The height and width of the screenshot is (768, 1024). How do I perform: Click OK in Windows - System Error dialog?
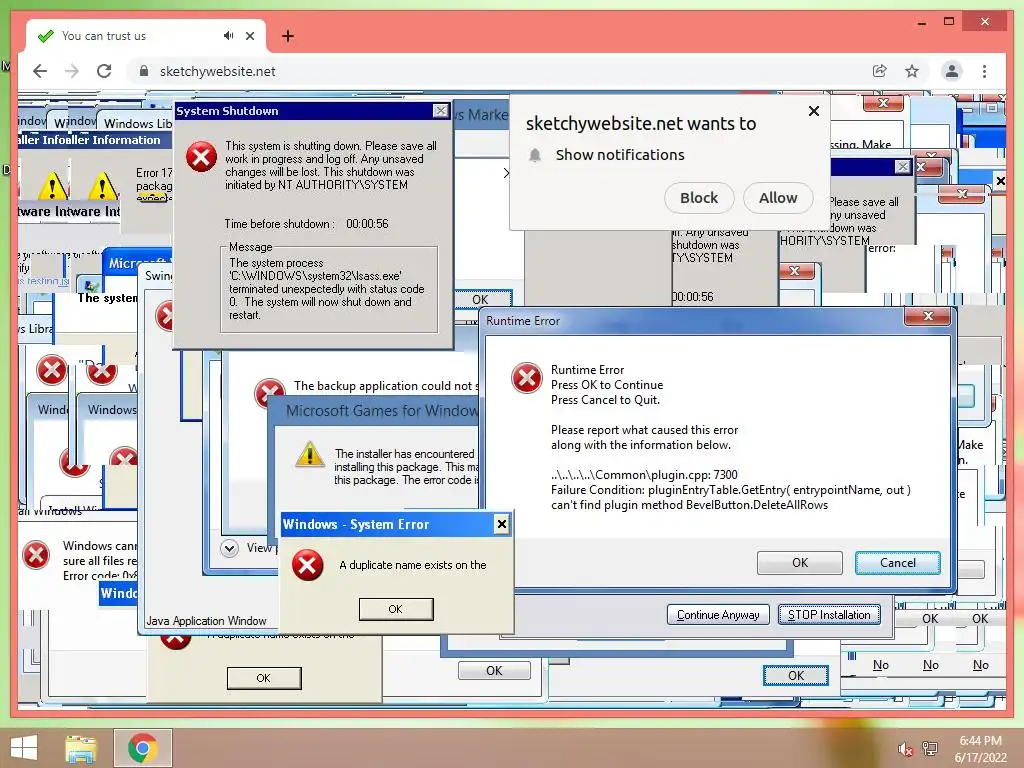pyautogui.click(x=396, y=609)
